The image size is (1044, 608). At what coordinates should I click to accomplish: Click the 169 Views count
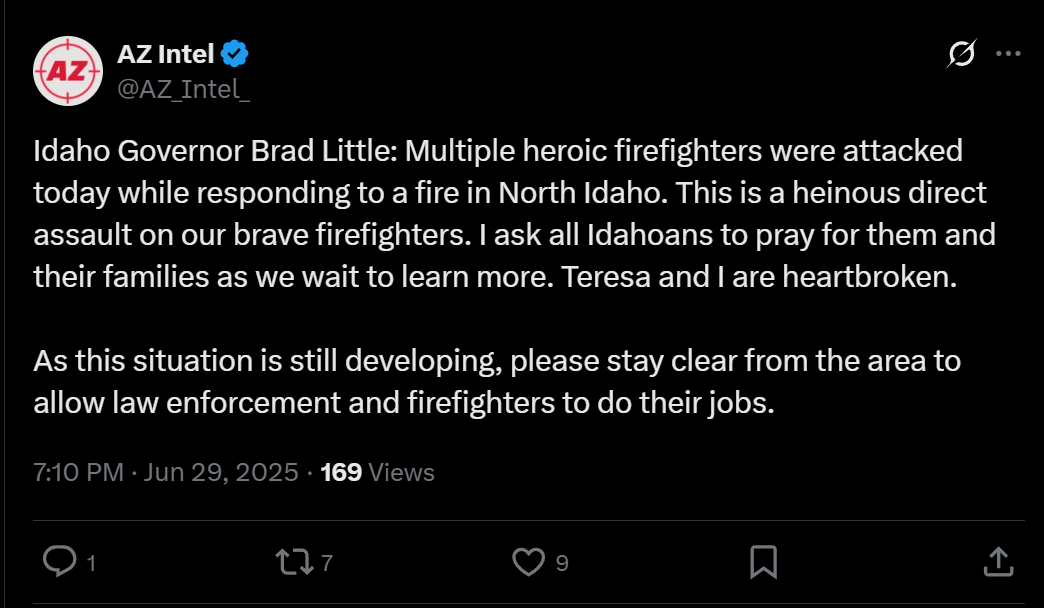click(378, 472)
